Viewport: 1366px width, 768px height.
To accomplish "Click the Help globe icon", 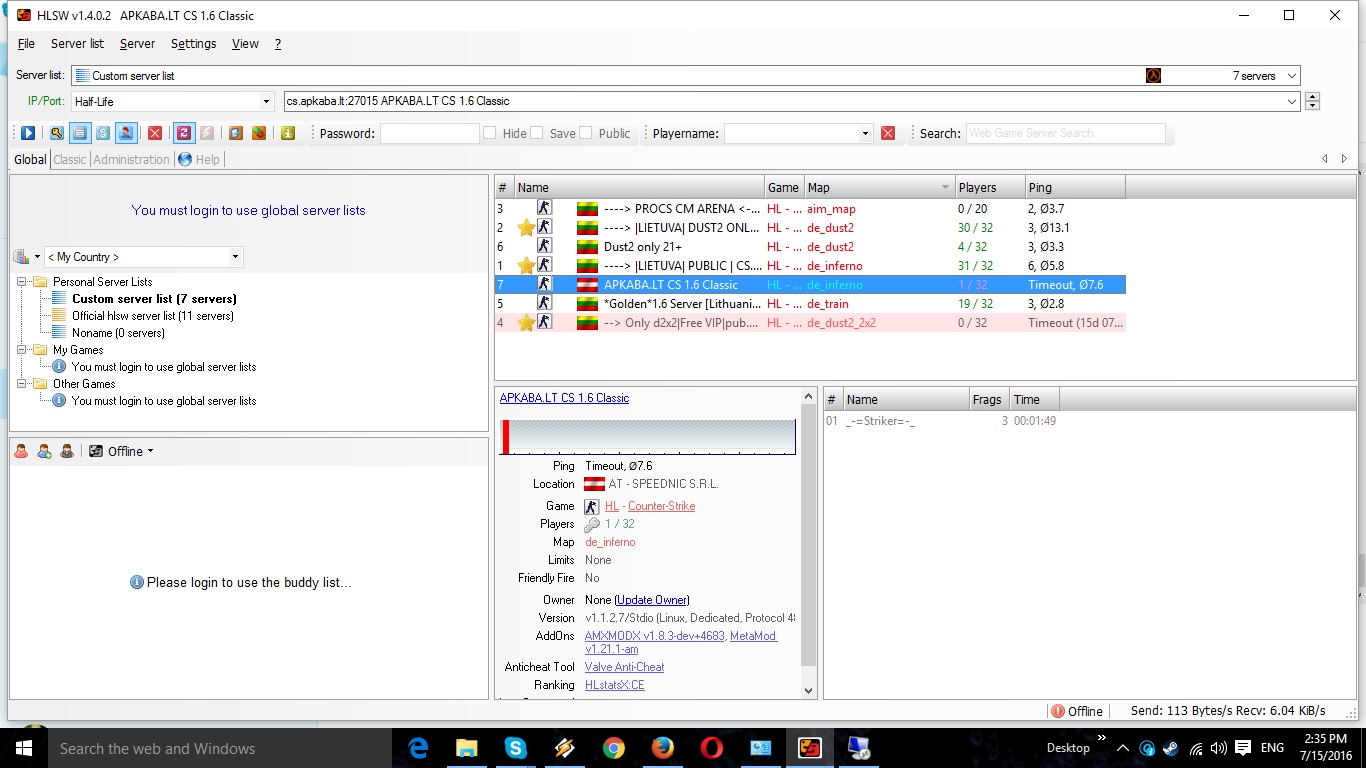I will pos(185,159).
